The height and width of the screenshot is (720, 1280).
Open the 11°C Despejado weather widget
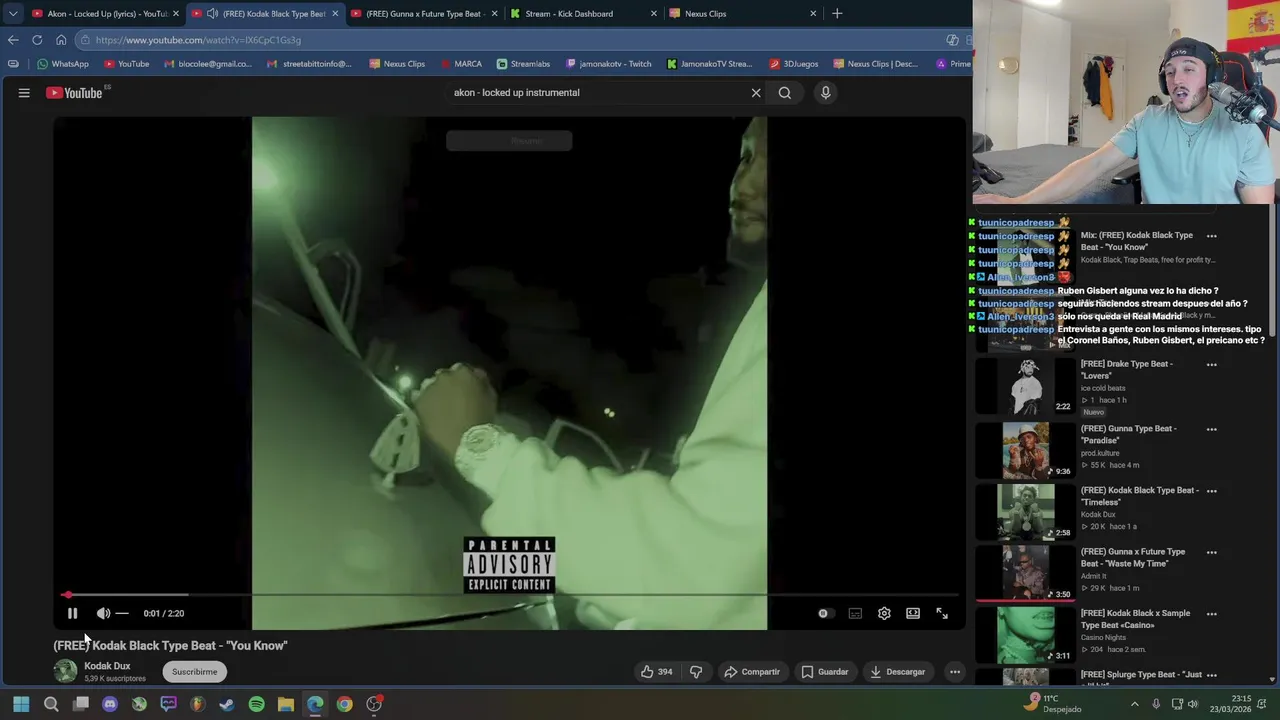(1053, 704)
